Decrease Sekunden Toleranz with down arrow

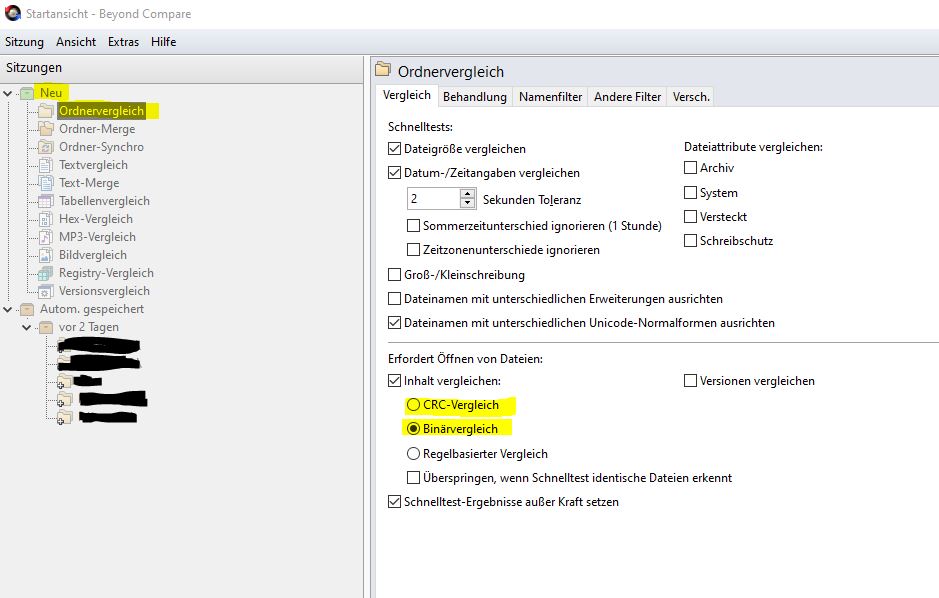tap(468, 204)
